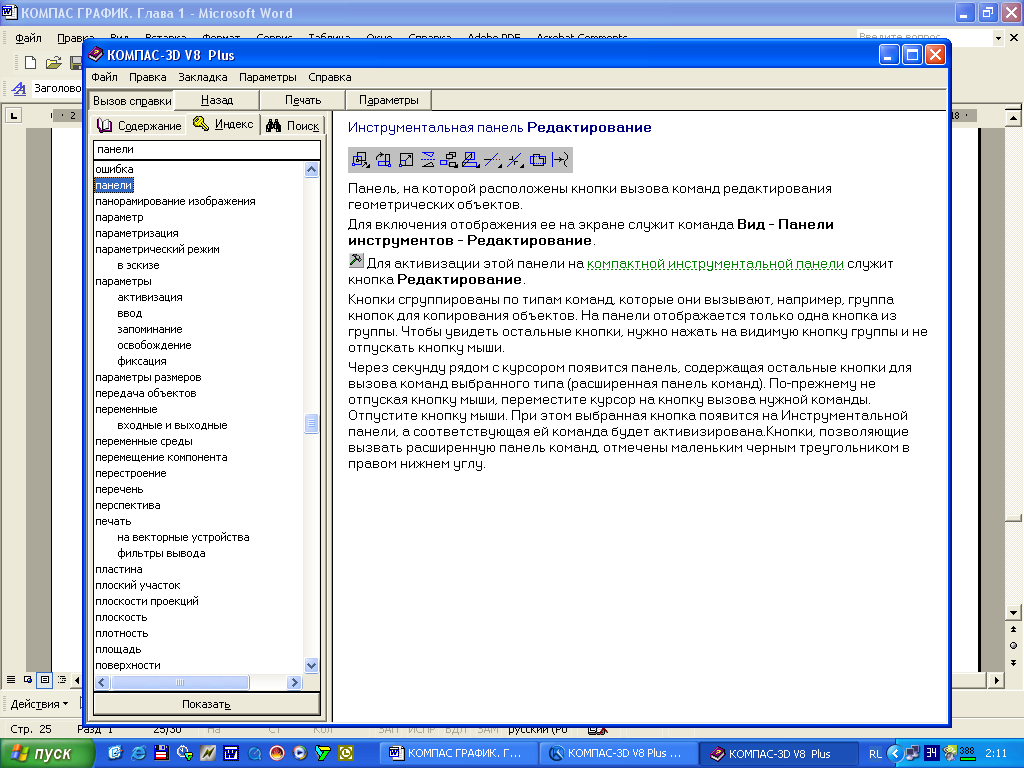Select index entry ошибка

point(114,169)
